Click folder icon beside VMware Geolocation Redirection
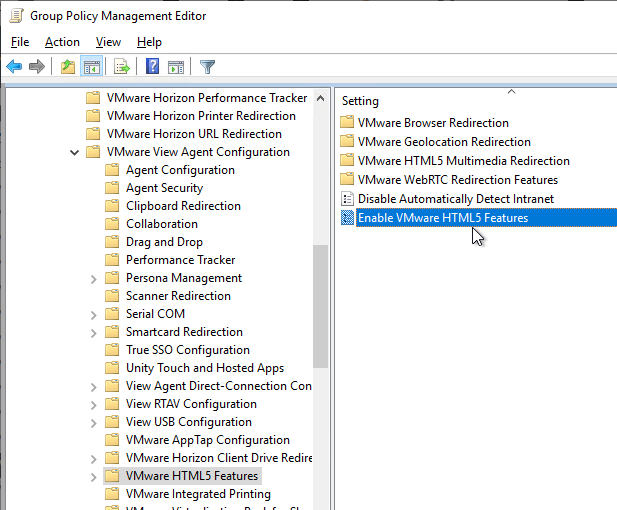 click(x=347, y=141)
